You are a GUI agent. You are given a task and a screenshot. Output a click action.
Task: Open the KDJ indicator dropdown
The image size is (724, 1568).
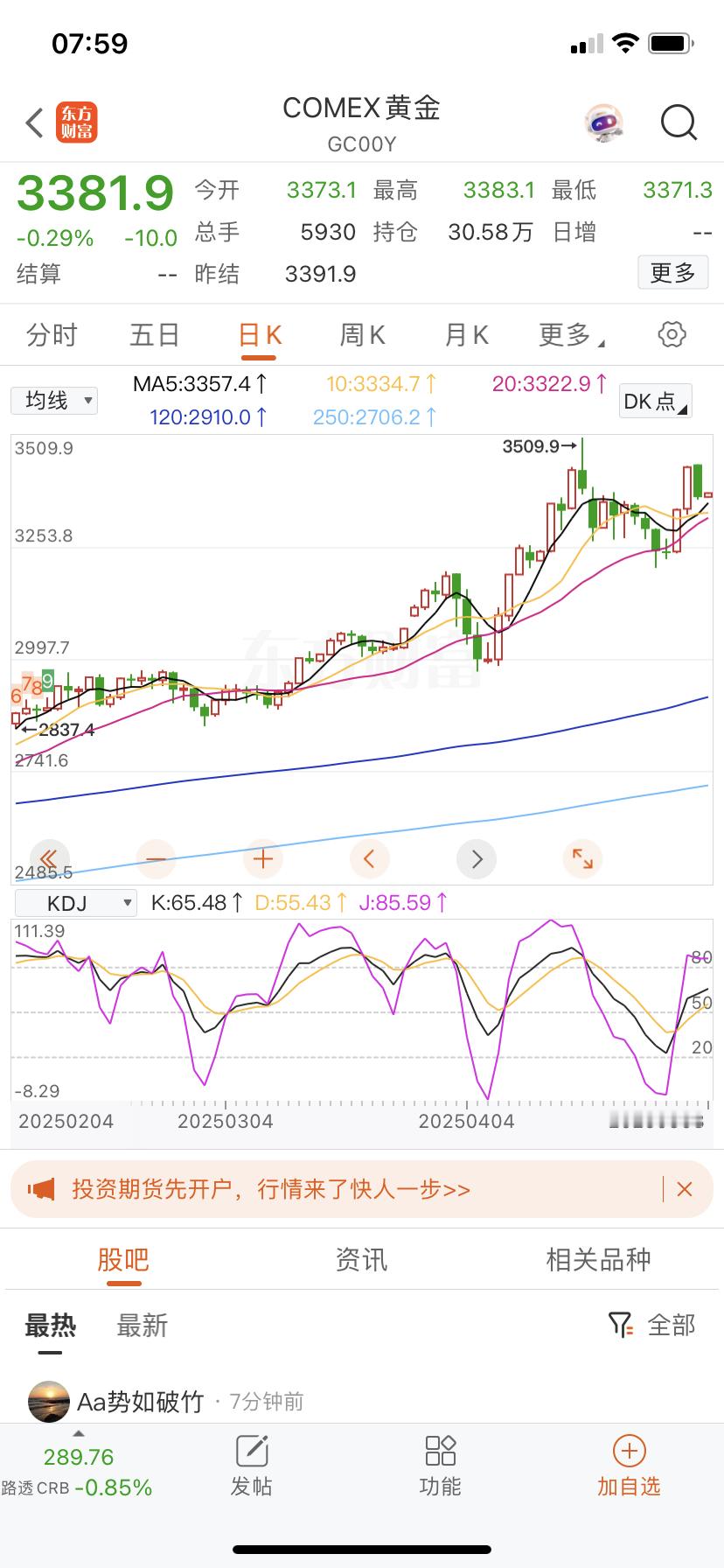point(76,903)
